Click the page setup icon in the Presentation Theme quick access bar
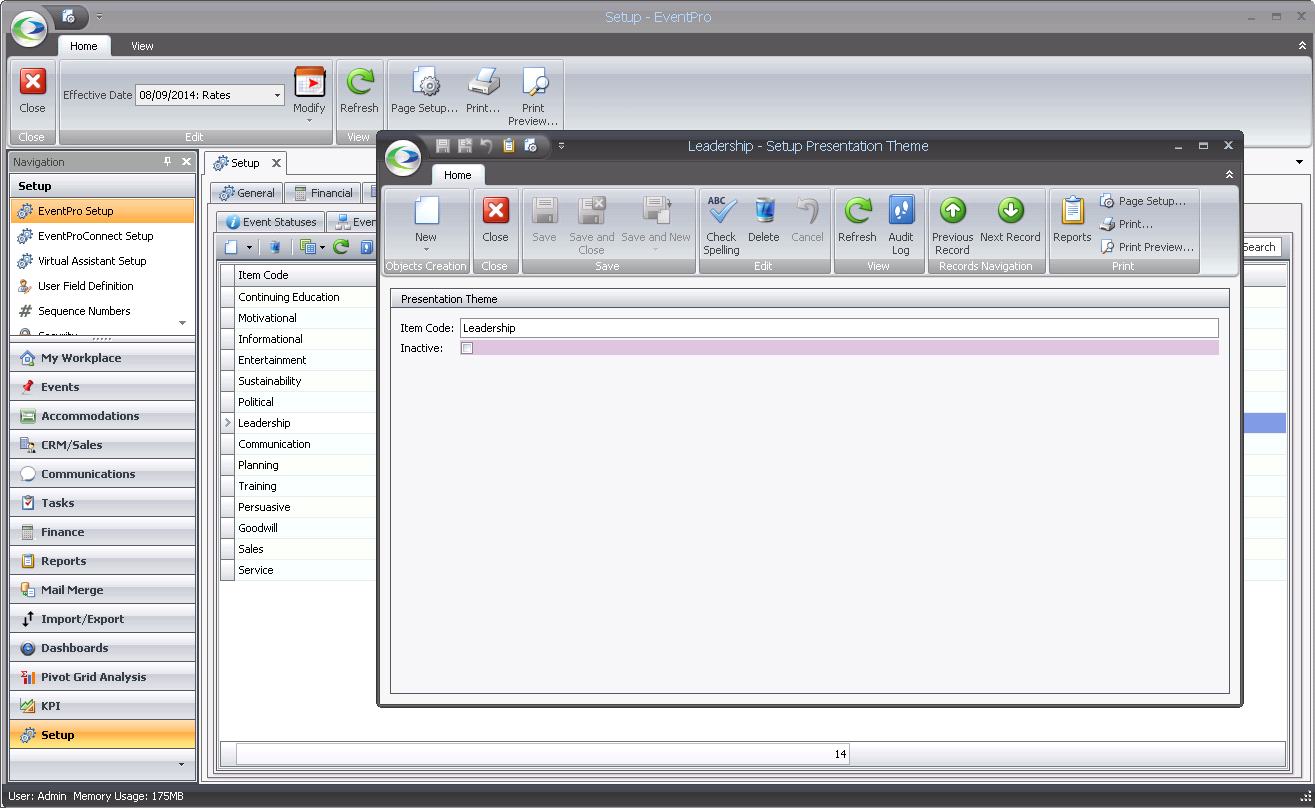This screenshot has height=808, width=1315. (x=531, y=146)
